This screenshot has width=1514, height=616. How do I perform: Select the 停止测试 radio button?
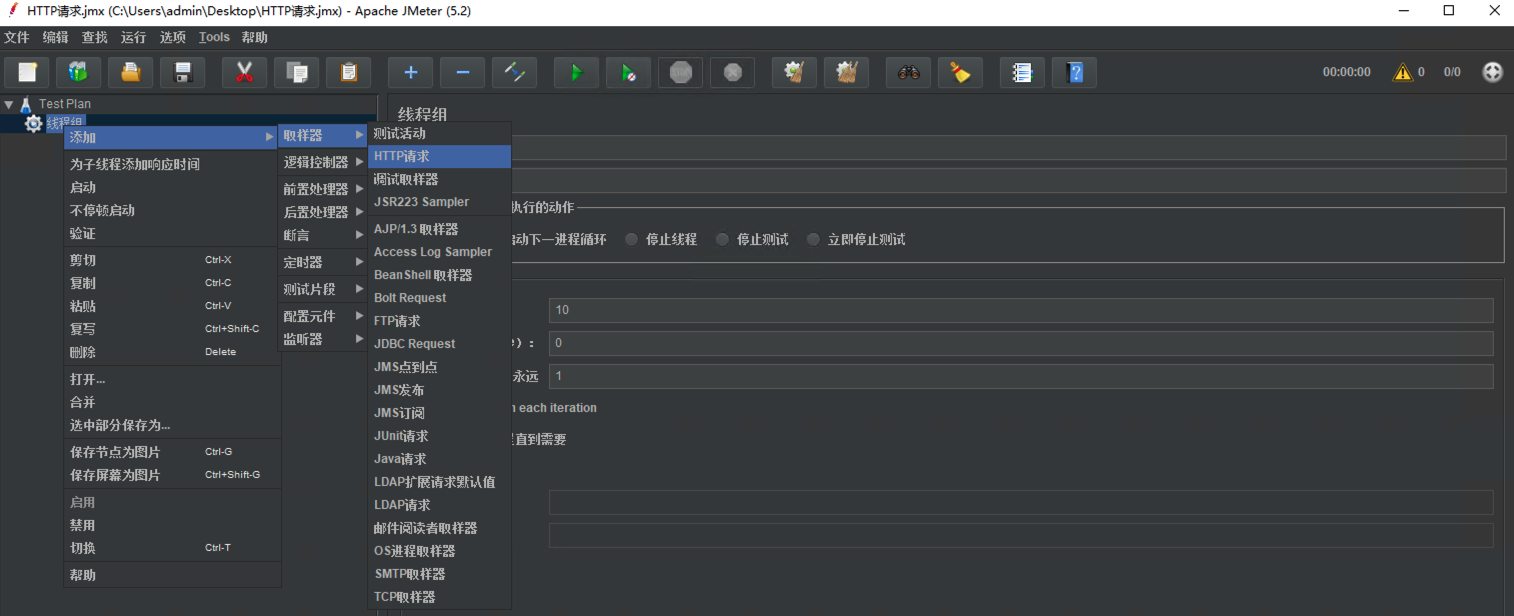click(722, 240)
